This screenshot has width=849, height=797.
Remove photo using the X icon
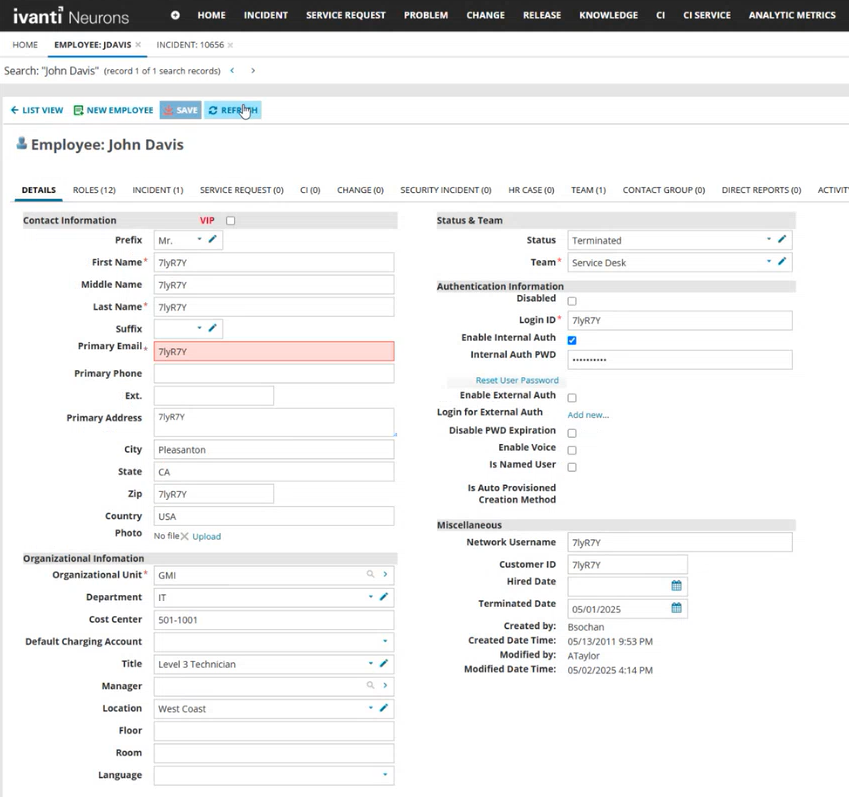[185, 537]
